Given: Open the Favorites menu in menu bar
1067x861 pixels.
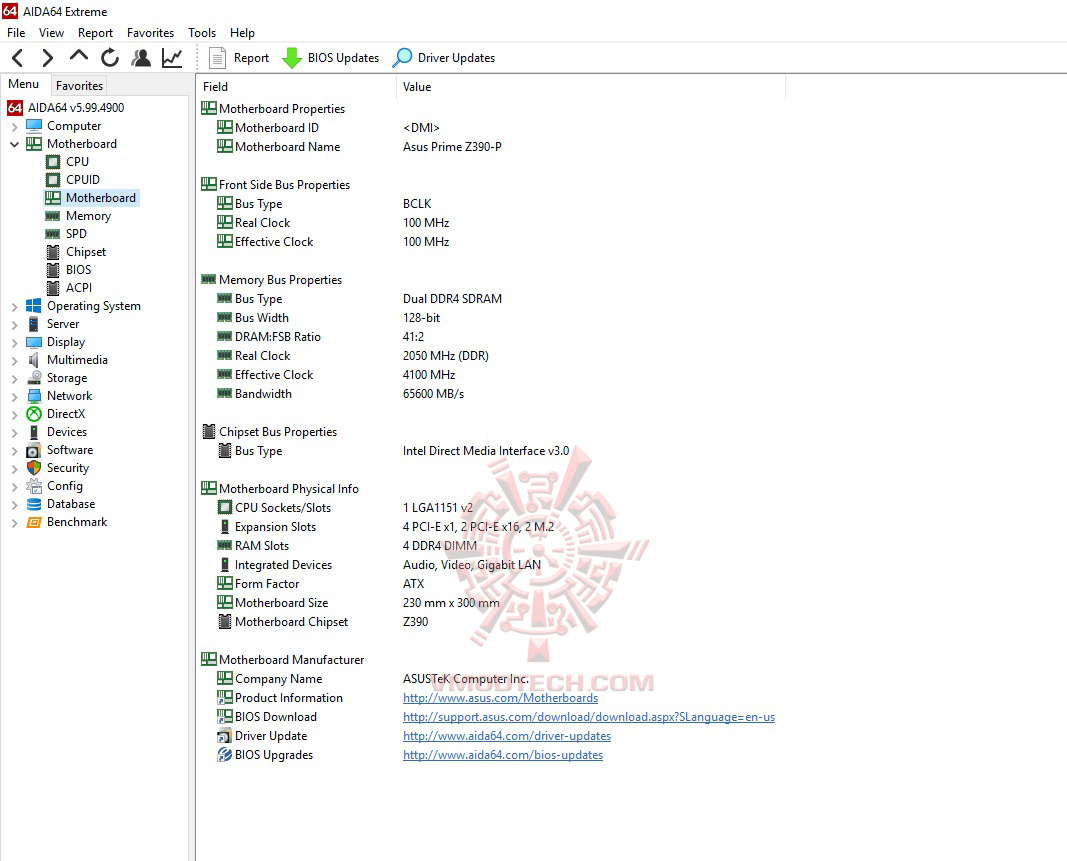Looking at the screenshot, I should point(150,33).
